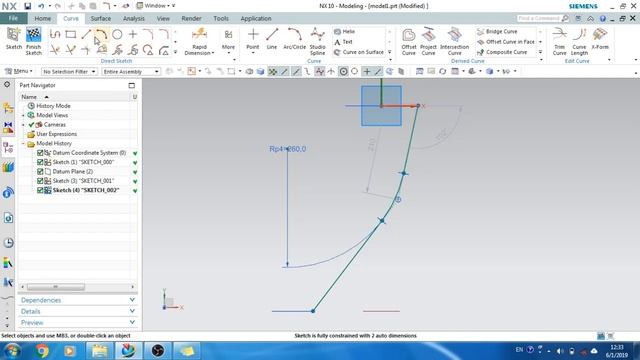Open the Menu dropdown on the top border bar

click(x=18, y=71)
